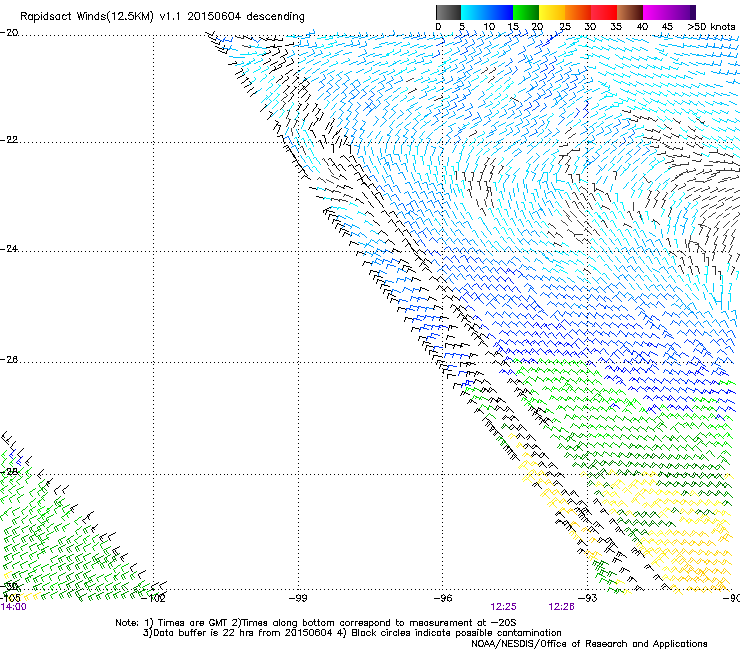Viewport: 740px width, 650px height.
Task: Click the 14:00 purple time label
Action: coord(13,607)
